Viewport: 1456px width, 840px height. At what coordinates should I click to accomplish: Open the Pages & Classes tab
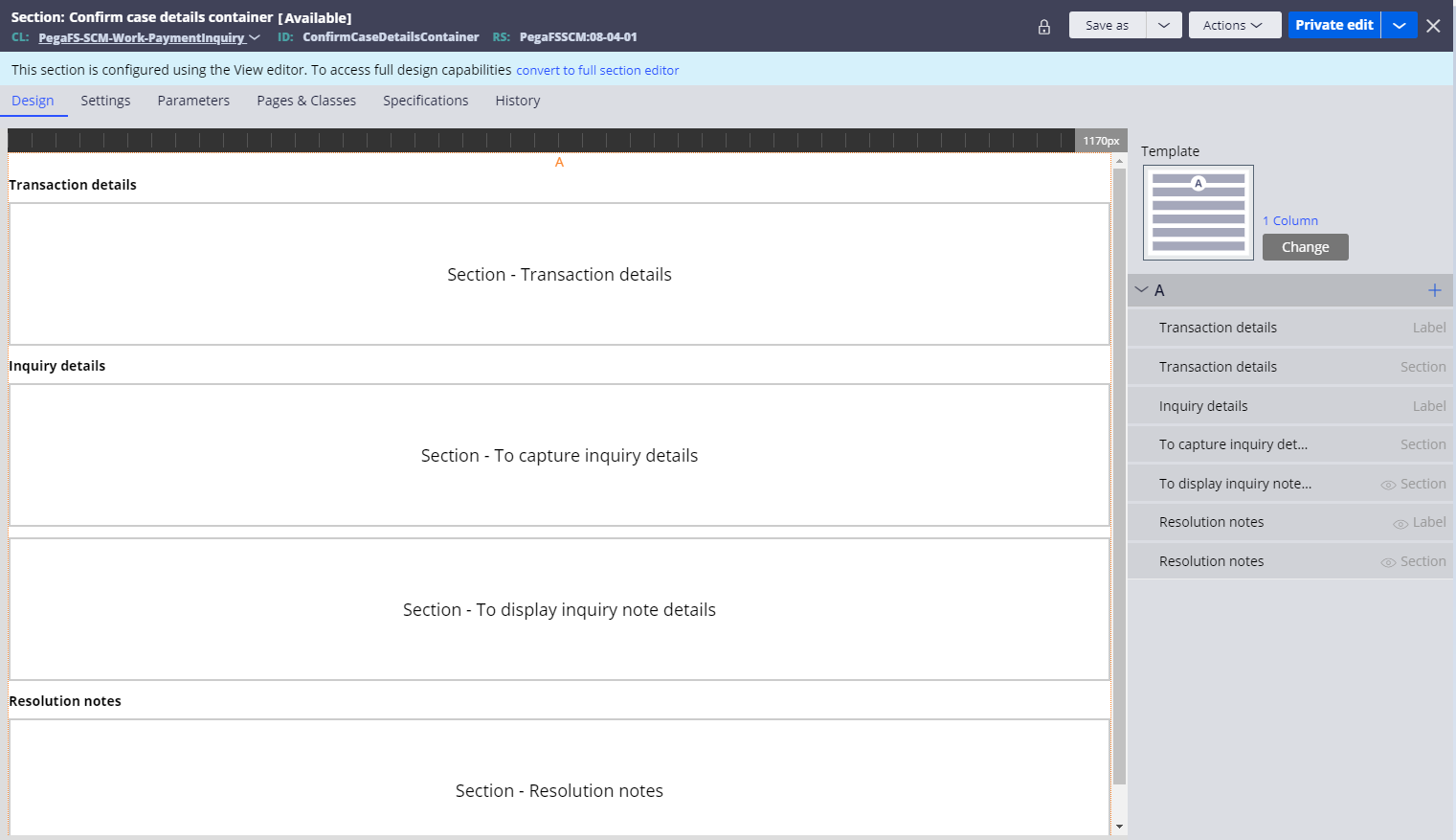coord(306,101)
